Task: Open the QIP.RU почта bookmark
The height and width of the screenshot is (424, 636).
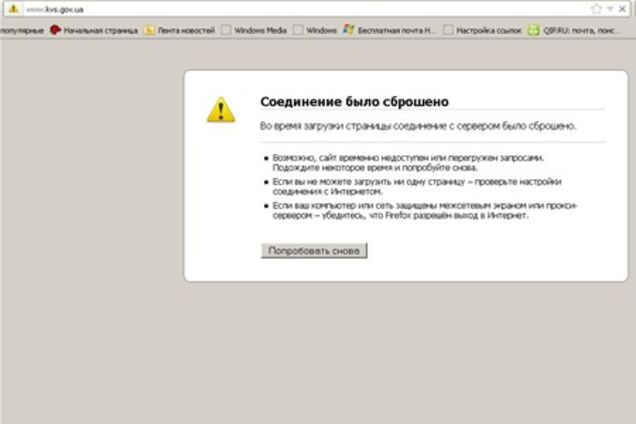Action: pyautogui.click(x=574, y=30)
